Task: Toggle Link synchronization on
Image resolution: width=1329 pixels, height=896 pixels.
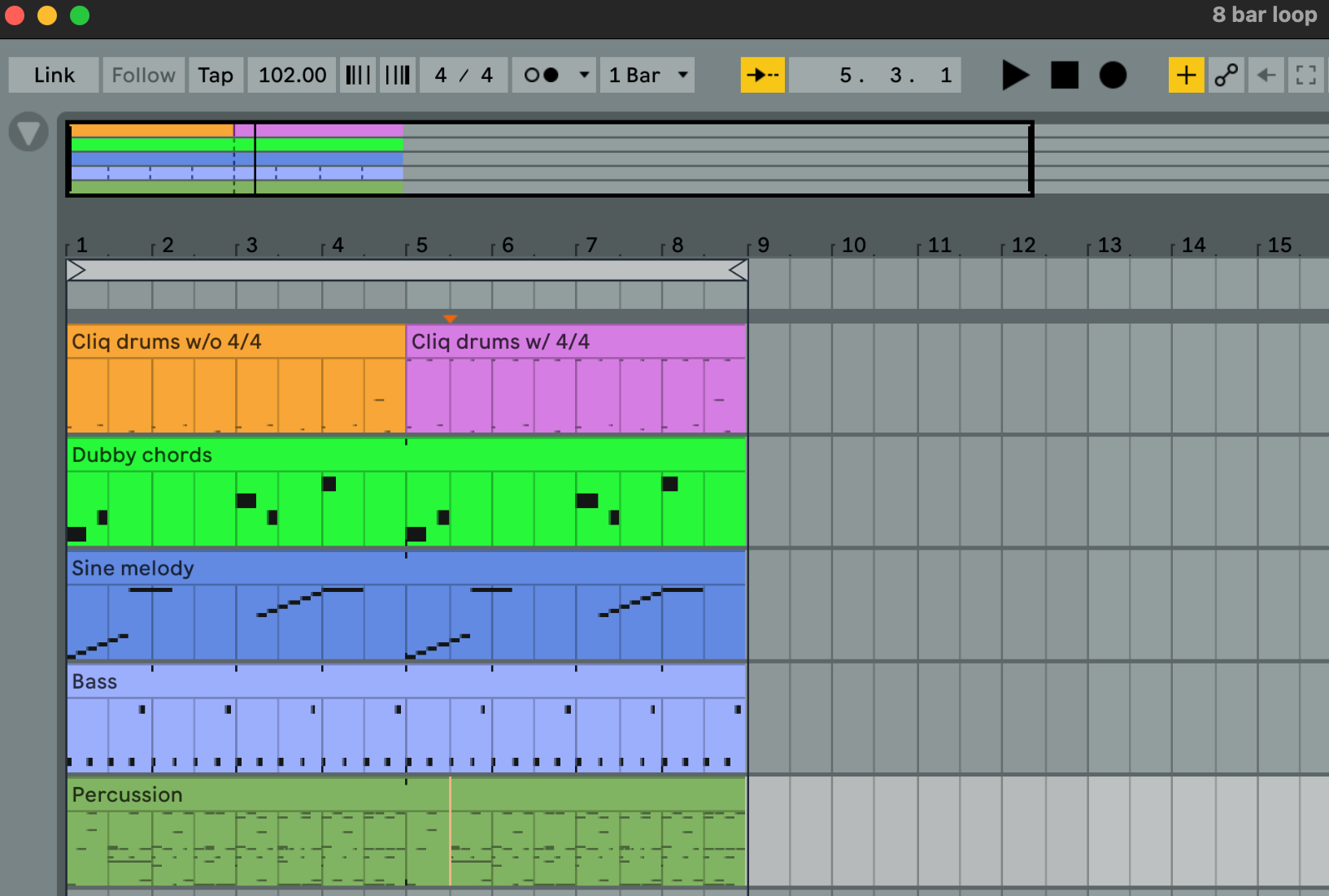Action: [52, 75]
